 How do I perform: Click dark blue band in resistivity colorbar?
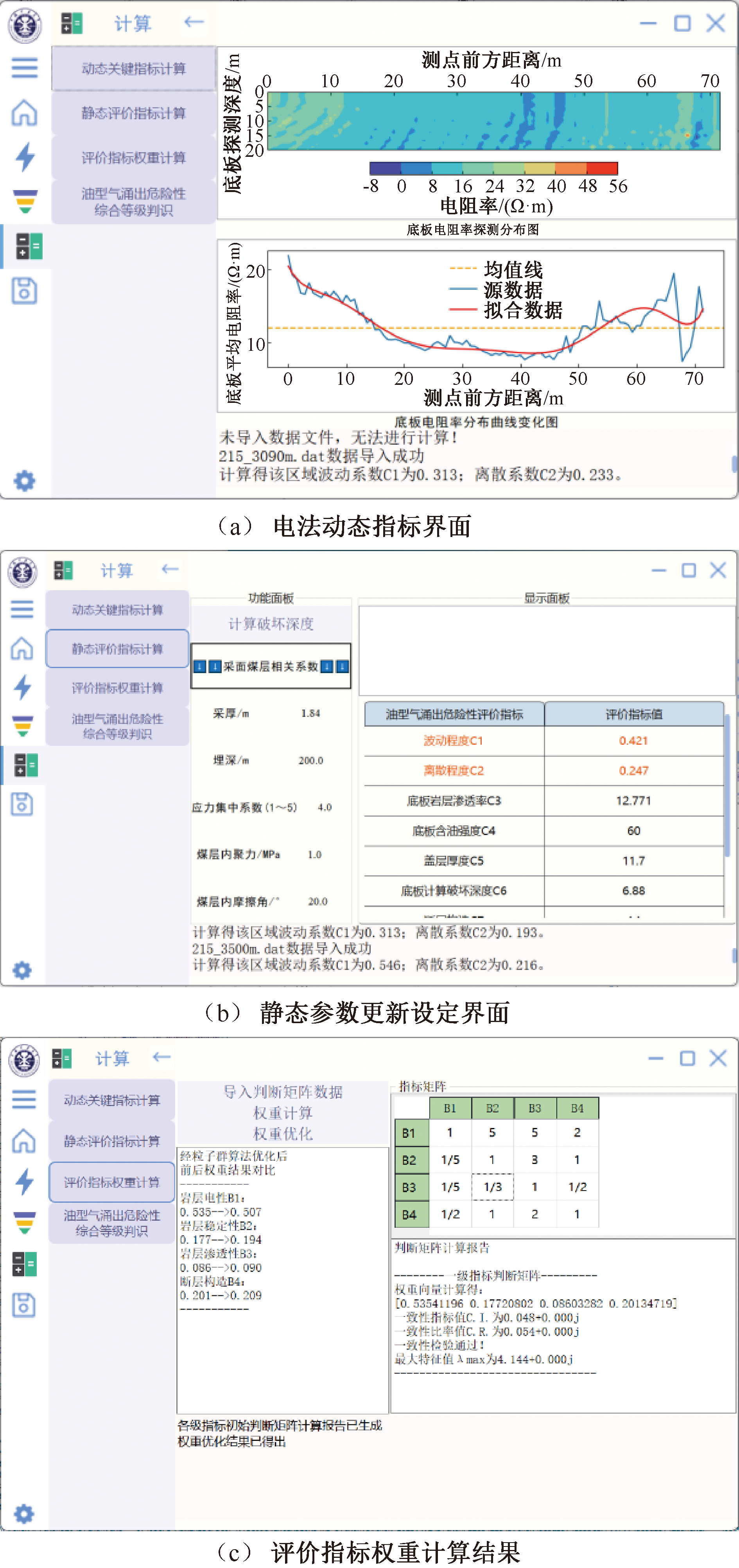[385, 168]
